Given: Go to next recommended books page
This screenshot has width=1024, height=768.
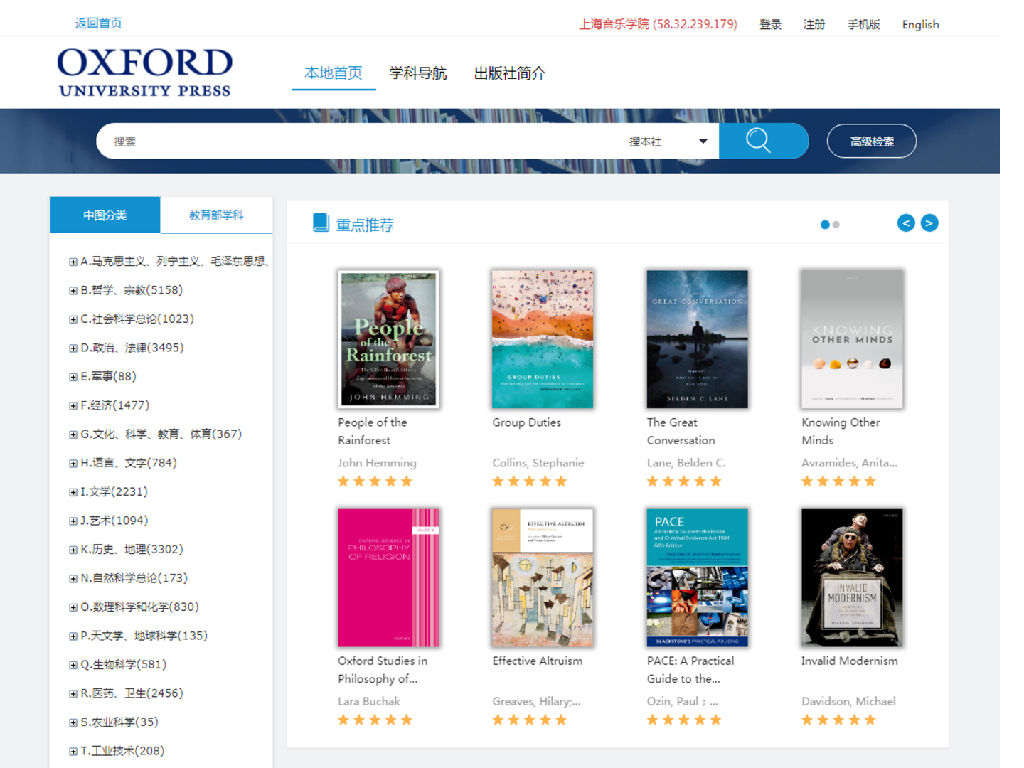Looking at the screenshot, I should click(929, 223).
